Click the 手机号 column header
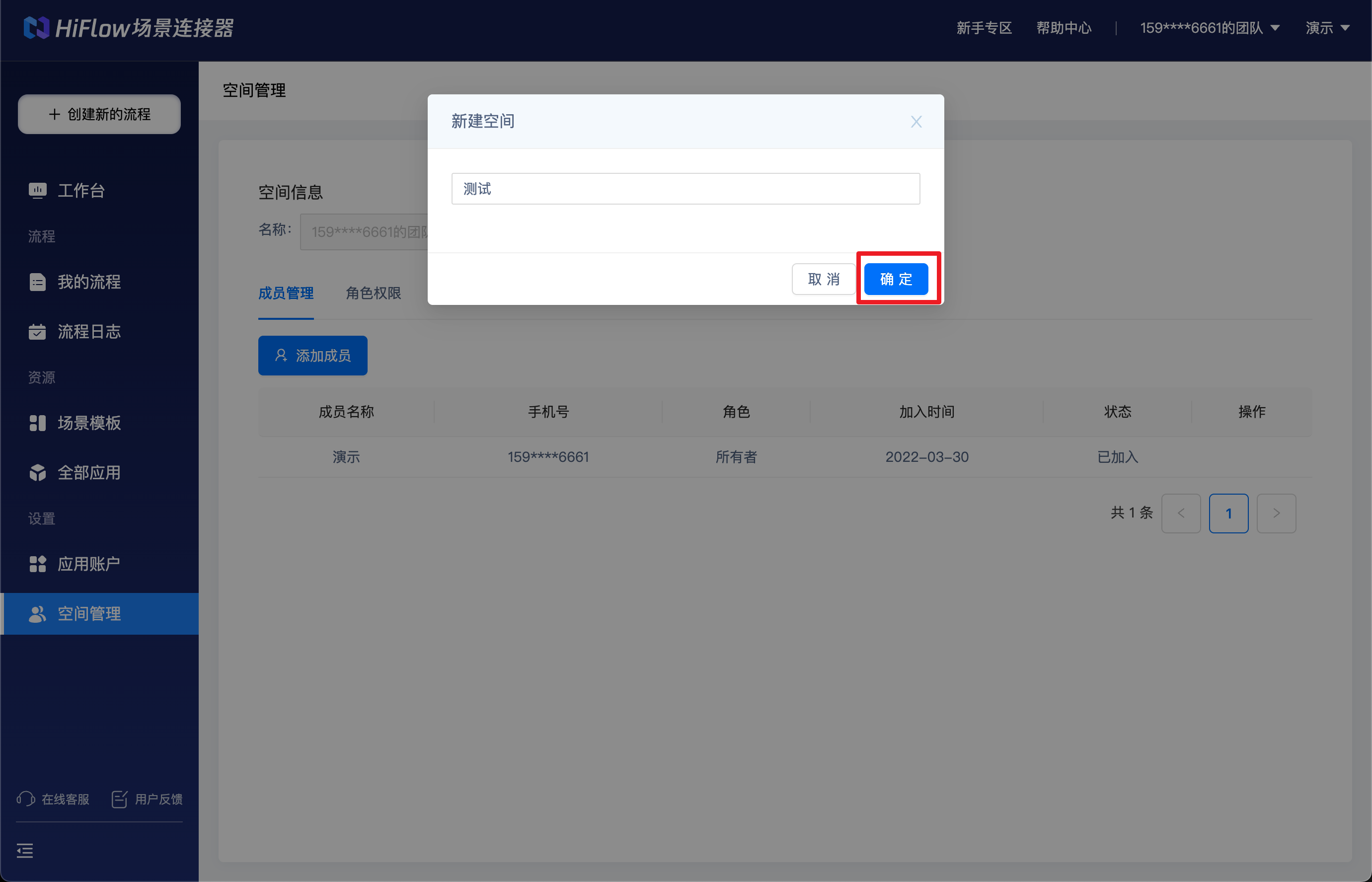1372x882 pixels. (548, 412)
